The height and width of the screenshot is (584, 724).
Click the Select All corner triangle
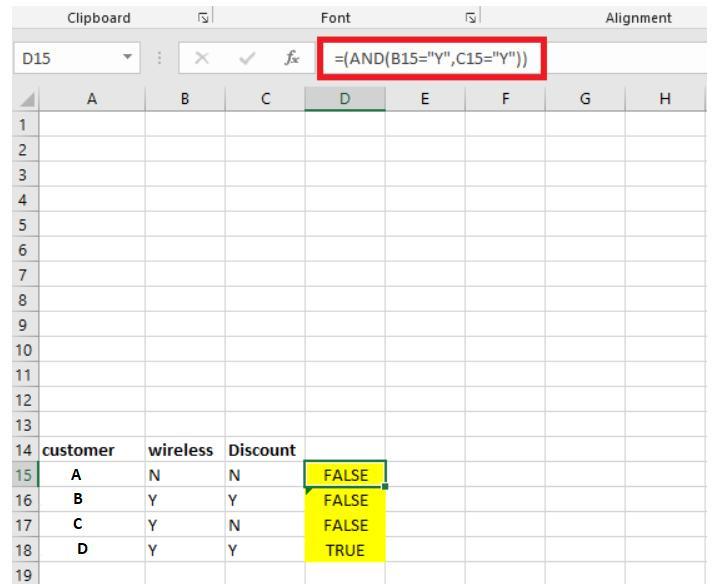27,99
